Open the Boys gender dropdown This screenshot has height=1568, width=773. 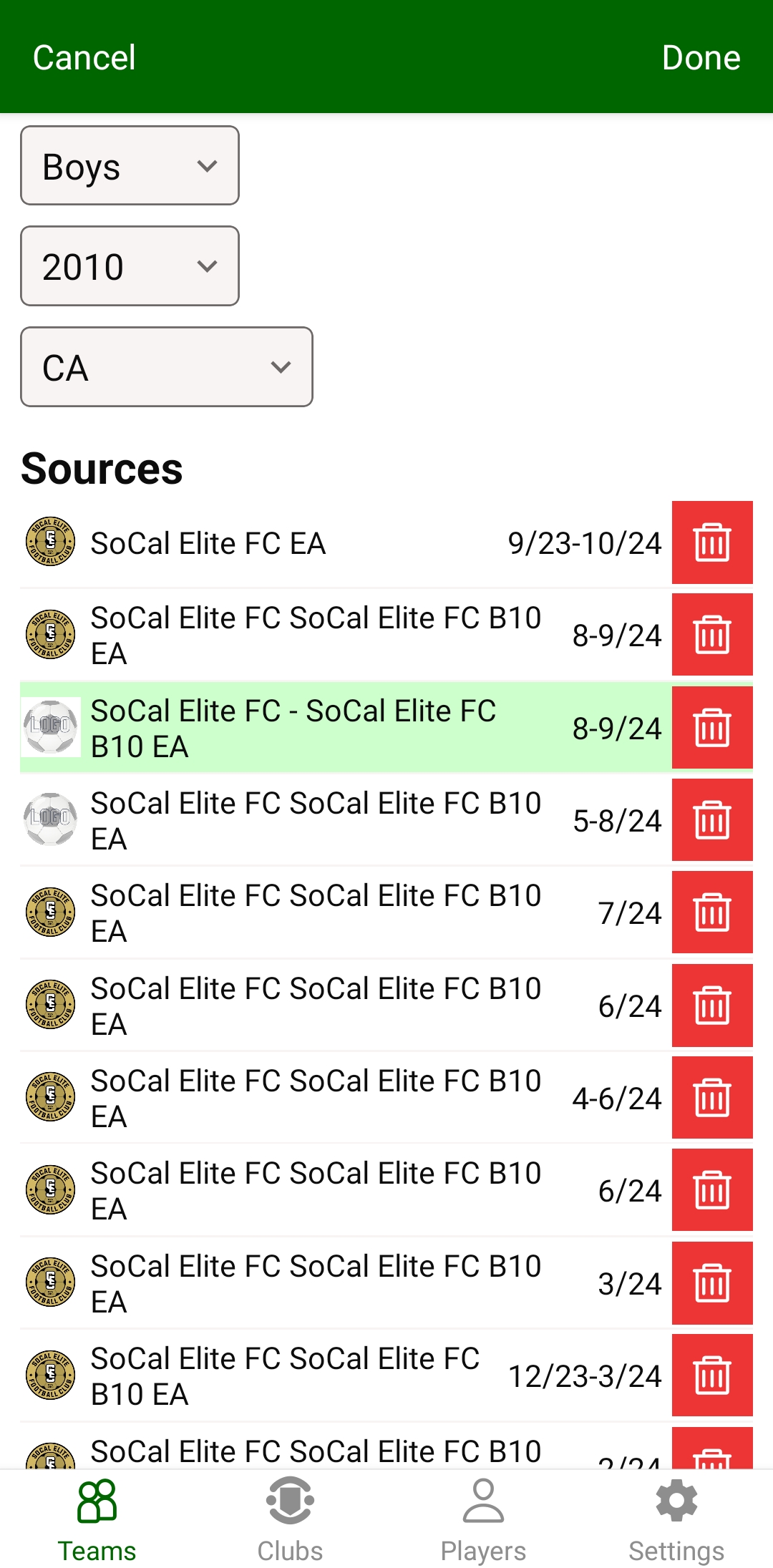130,166
